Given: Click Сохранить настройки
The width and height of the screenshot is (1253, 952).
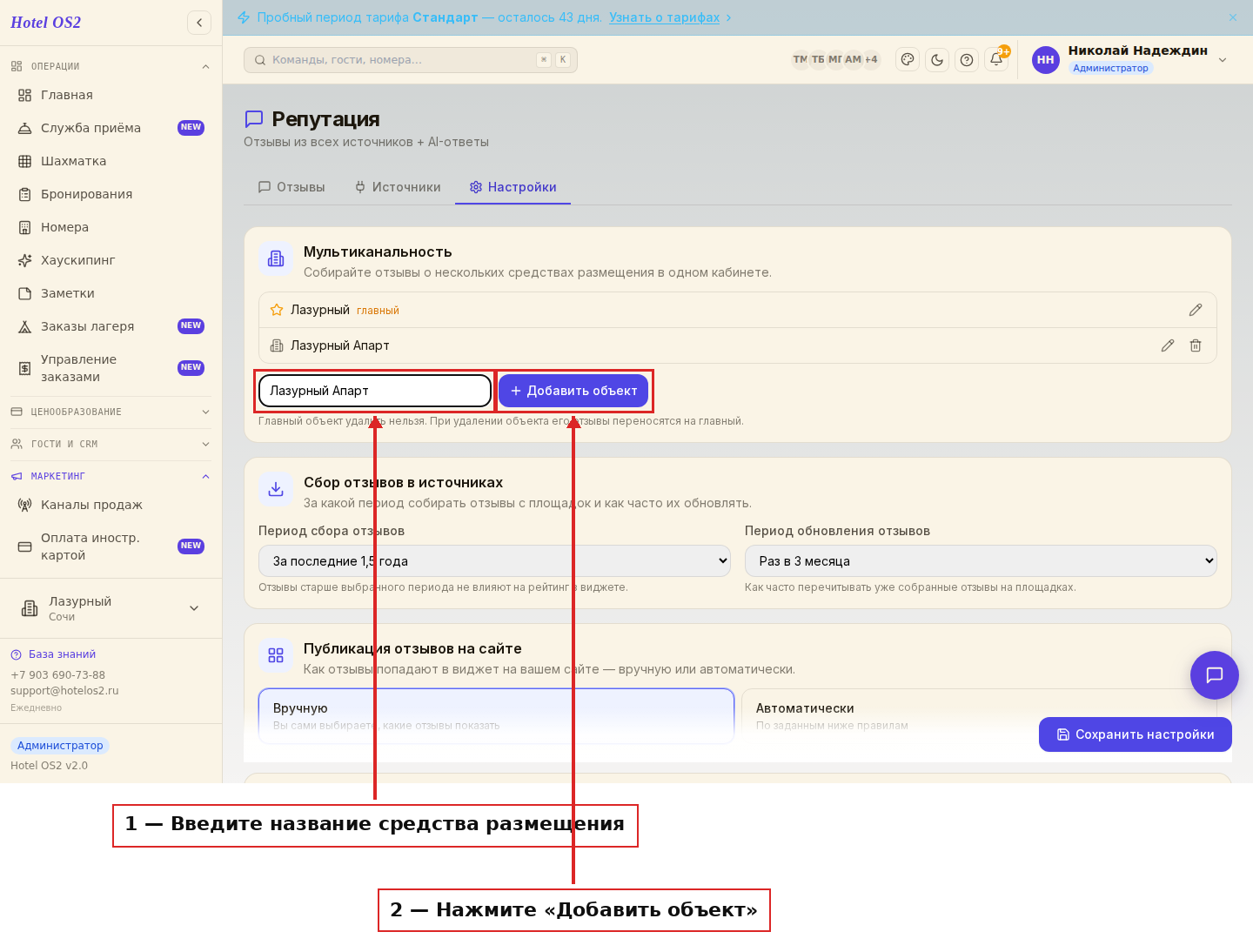Looking at the screenshot, I should (x=1136, y=734).
